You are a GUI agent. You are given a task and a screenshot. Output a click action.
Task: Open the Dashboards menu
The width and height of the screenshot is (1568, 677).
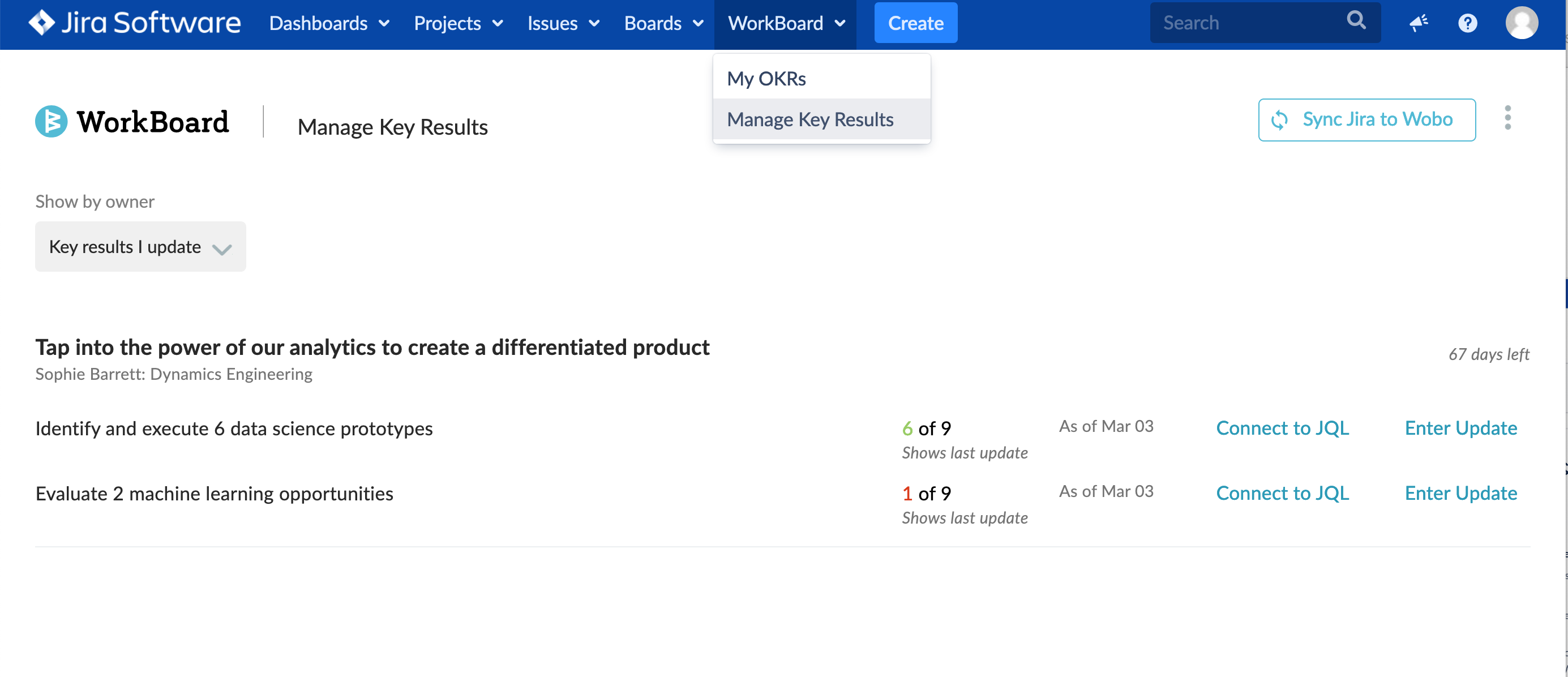pyautogui.click(x=329, y=23)
